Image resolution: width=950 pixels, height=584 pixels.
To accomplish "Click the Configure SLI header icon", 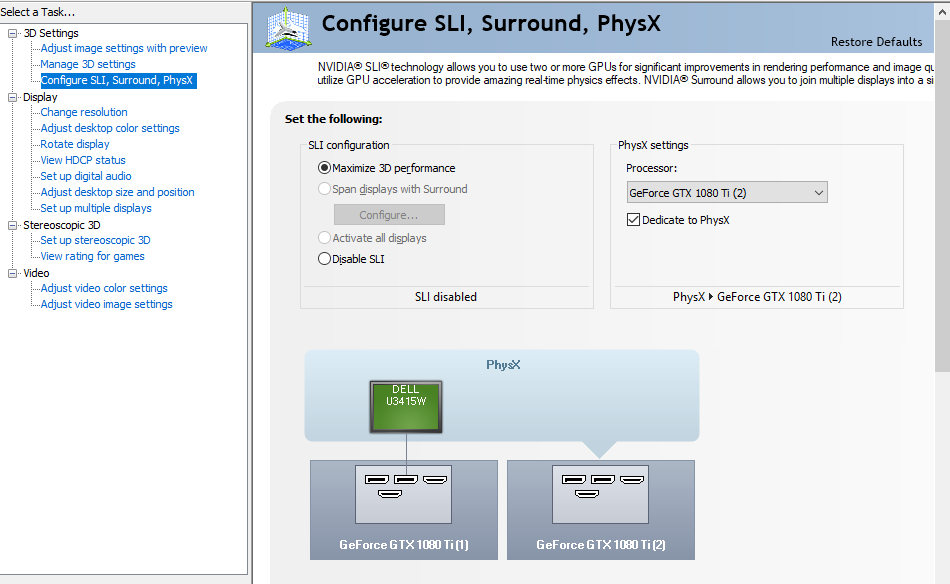I will (x=288, y=28).
